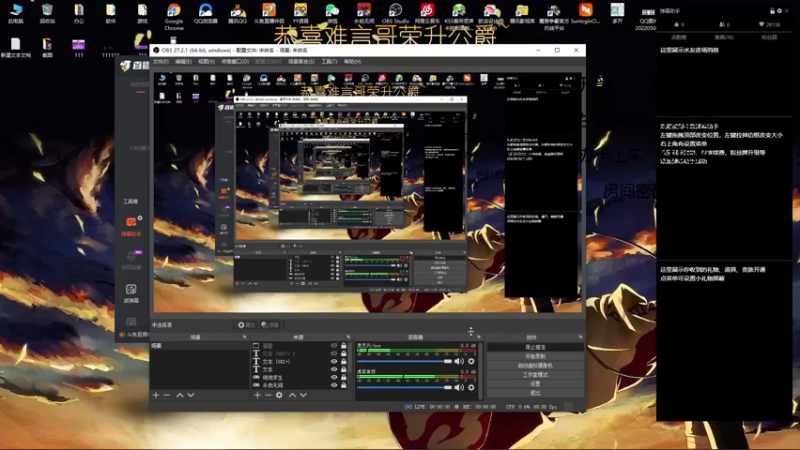Click the OBS preview canvas
The width and height of the screenshot is (800, 450).
click(367, 192)
